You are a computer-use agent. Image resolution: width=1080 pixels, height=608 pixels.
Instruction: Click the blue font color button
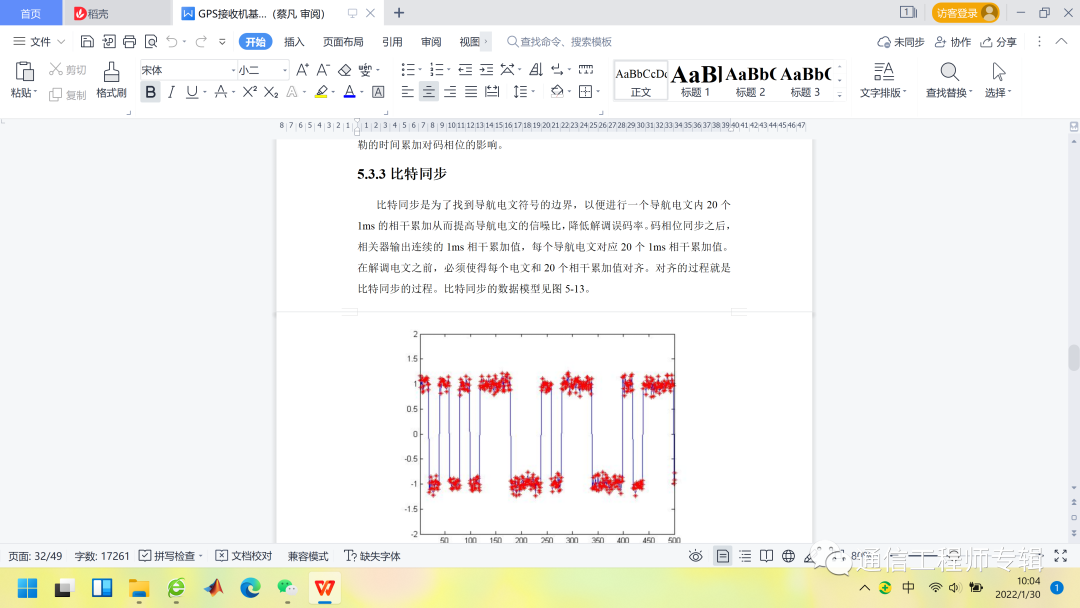pyautogui.click(x=350, y=92)
